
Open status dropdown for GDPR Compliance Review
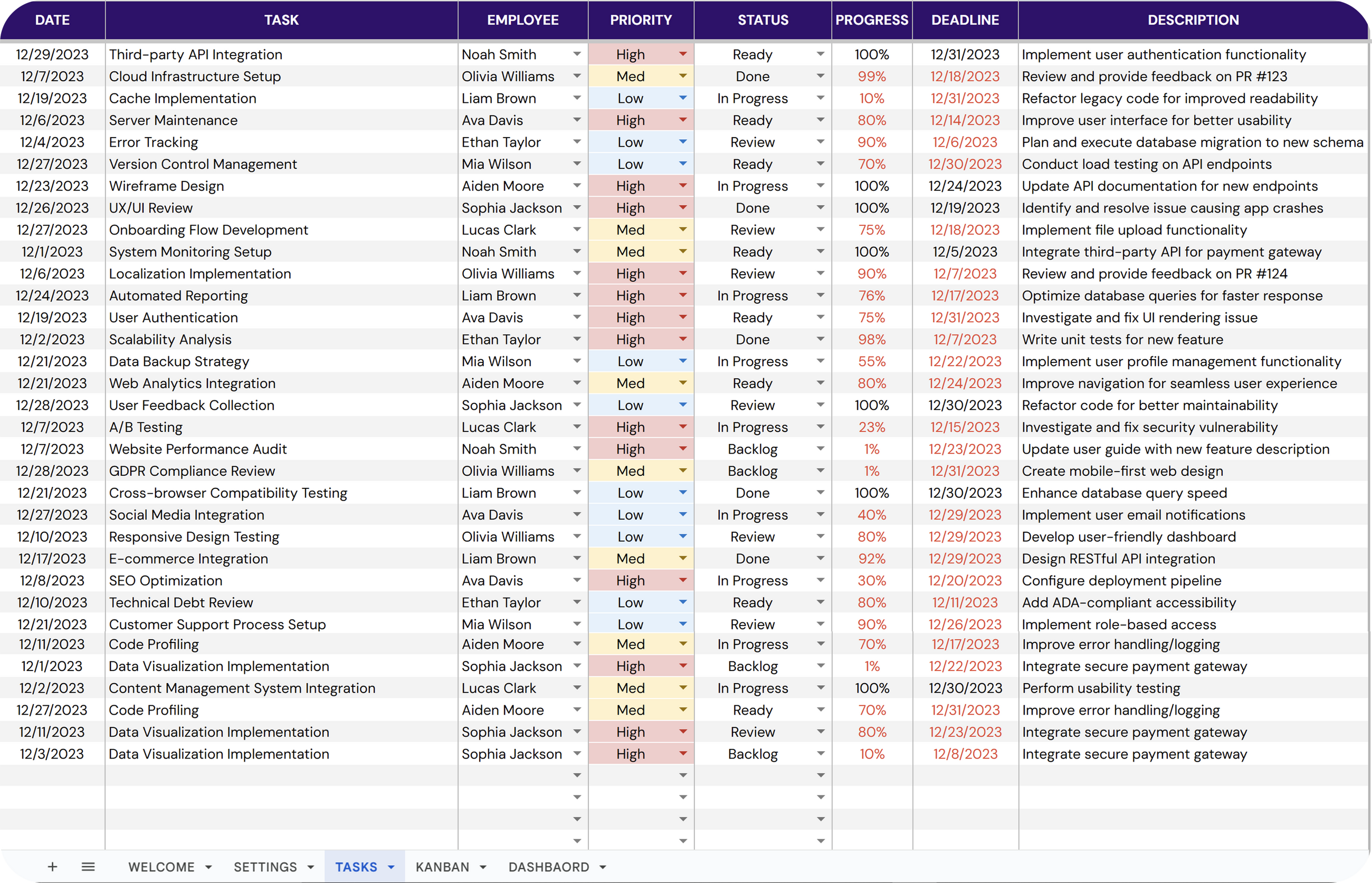(x=820, y=471)
